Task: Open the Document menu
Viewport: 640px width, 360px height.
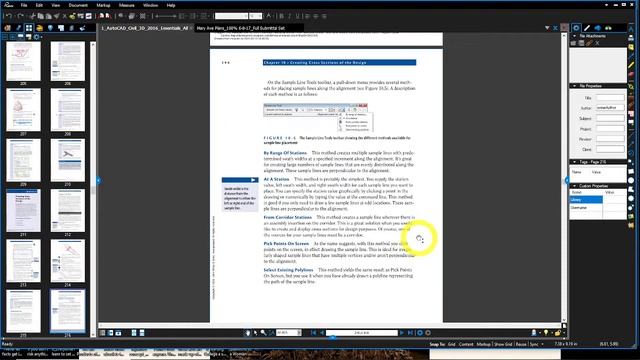Action: point(78,5)
